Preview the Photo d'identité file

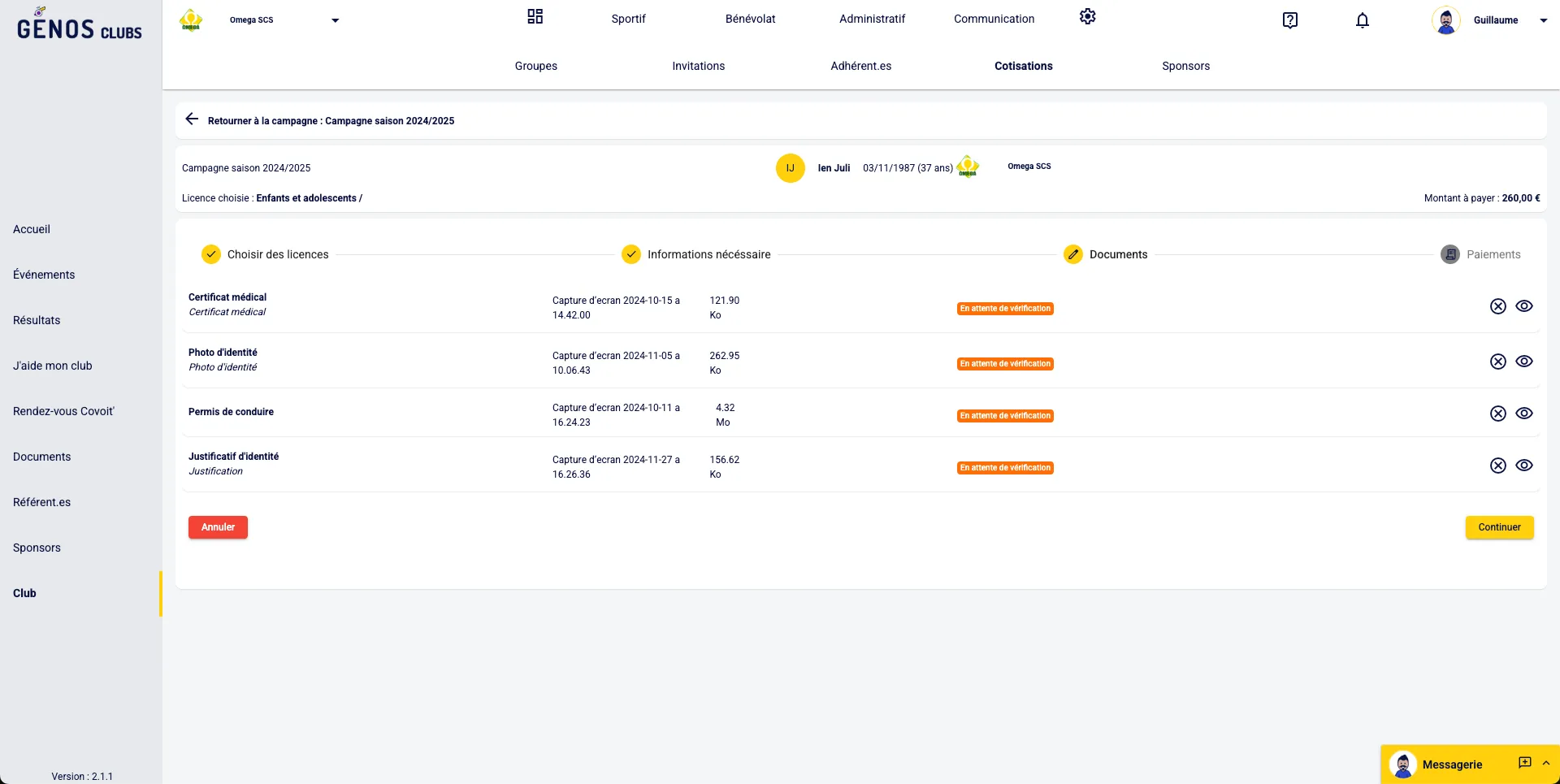coord(1524,362)
